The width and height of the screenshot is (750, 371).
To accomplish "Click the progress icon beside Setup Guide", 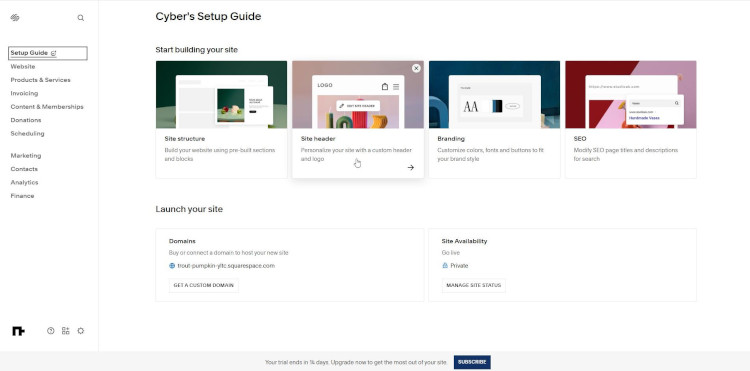I will click(54, 54).
